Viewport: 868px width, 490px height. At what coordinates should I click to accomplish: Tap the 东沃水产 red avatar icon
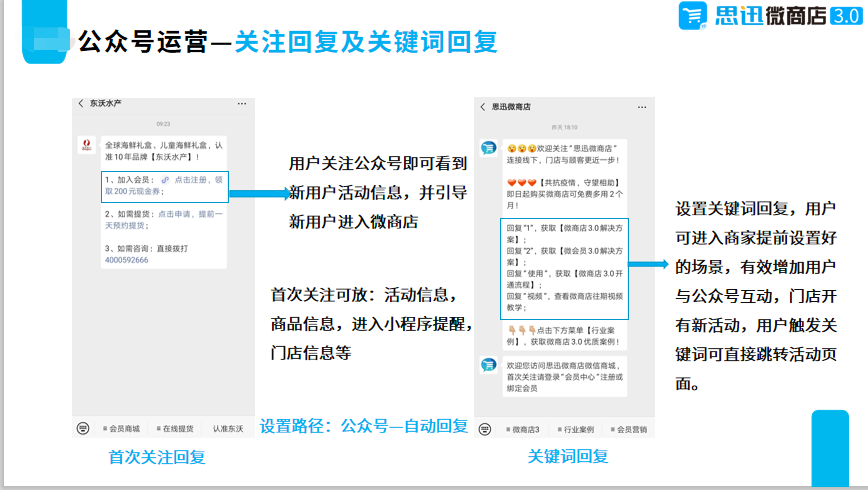(86, 145)
